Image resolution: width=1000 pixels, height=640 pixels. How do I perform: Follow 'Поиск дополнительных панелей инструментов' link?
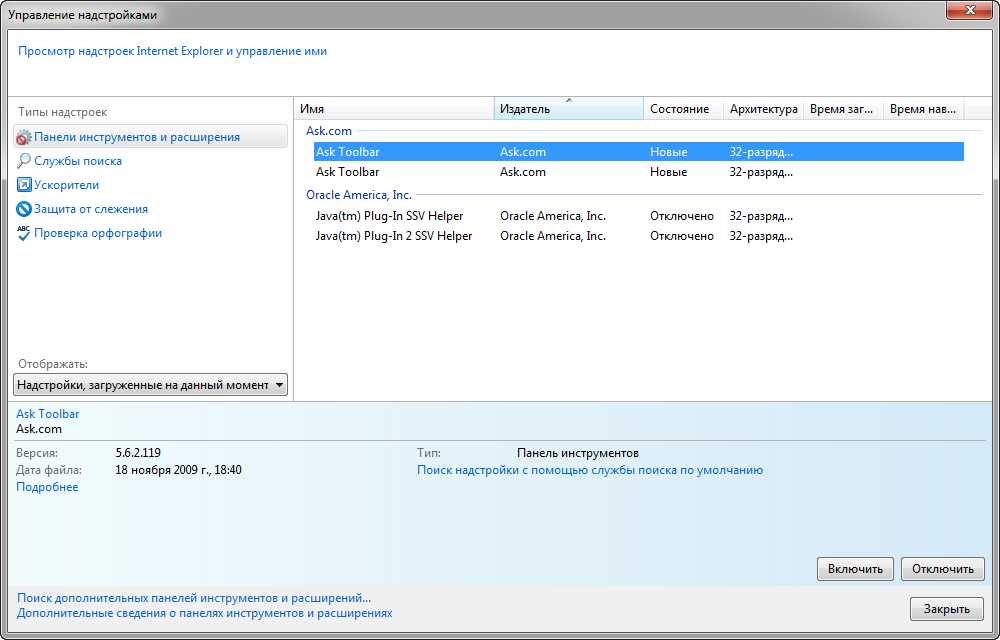coord(194,598)
